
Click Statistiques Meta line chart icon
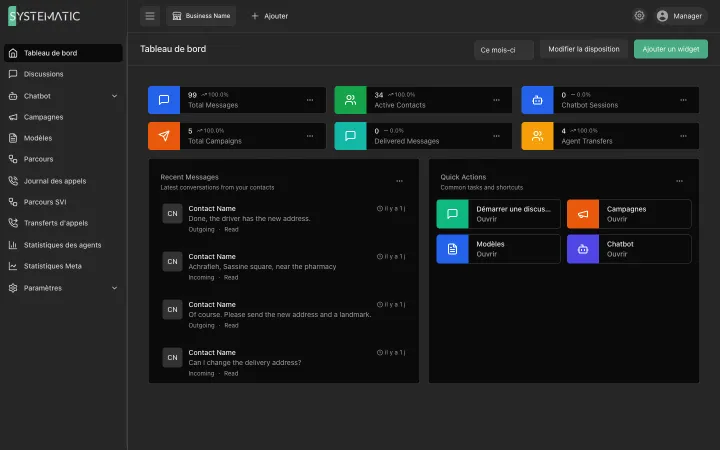click(x=13, y=266)
